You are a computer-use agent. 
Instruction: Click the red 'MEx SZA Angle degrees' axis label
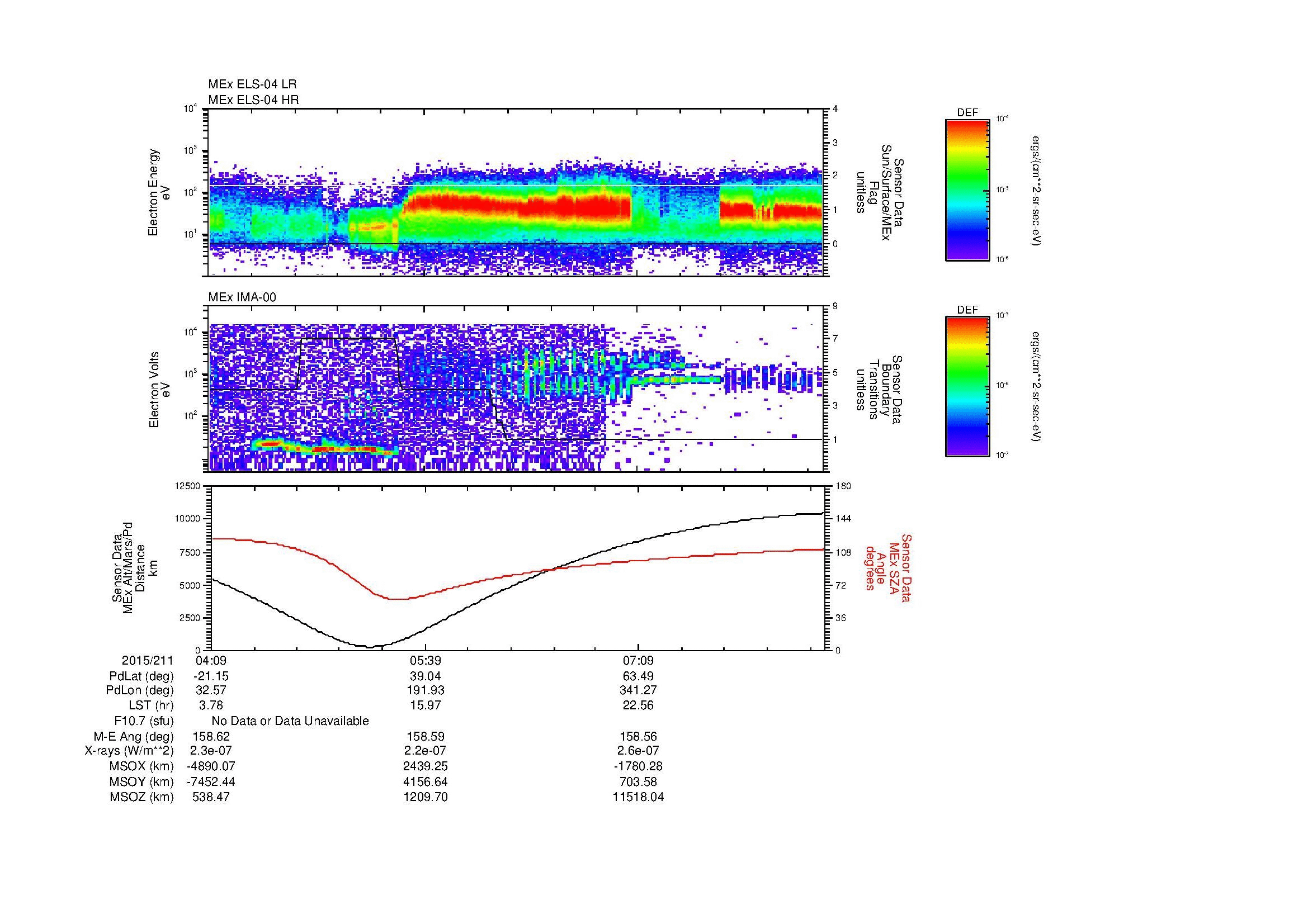(x=887, y=567)
